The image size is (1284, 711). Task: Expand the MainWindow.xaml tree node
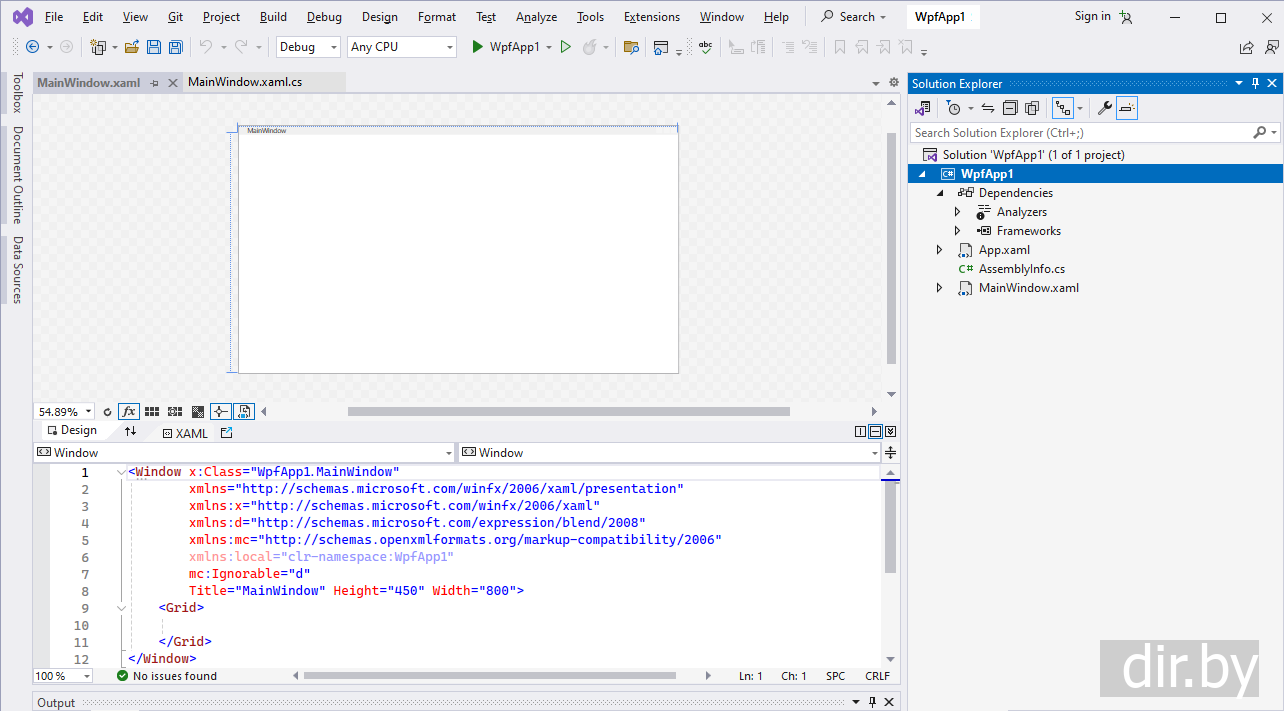[939, 288]
